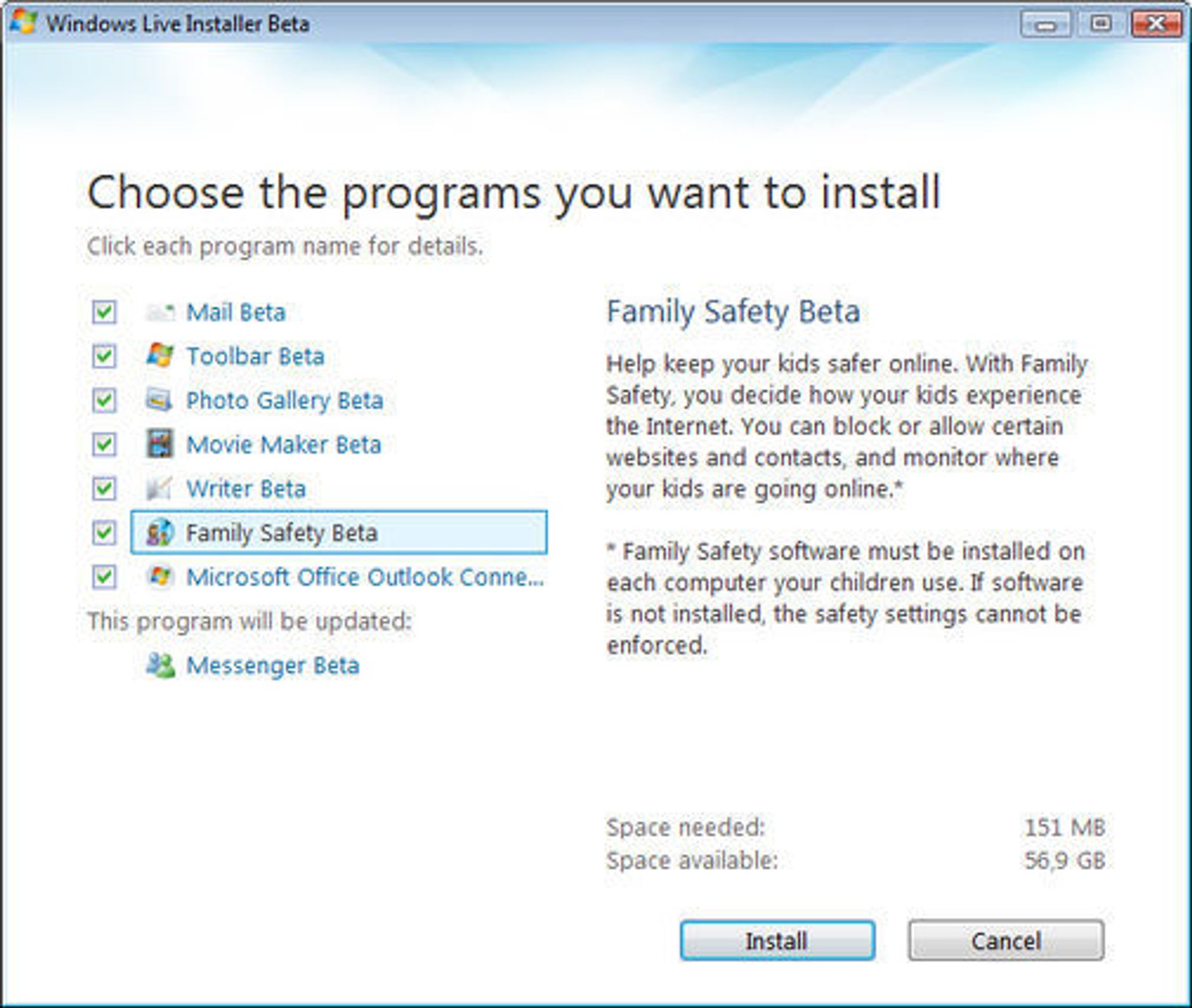This screenshot has height=1008, width=1192.
Task: Click the Toolbar Beta Windows flag icon
Action: coord(160,356)
